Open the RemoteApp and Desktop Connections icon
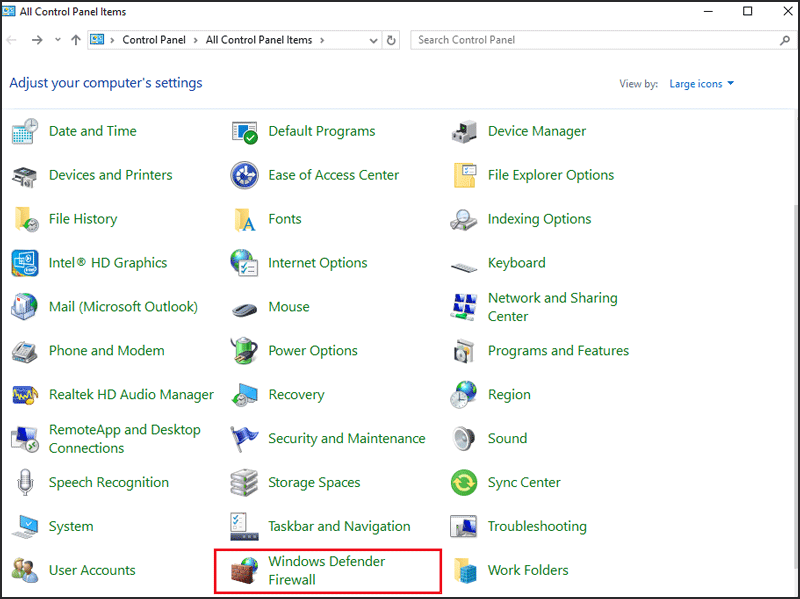The width and height of the screenshot is (800, 599). (24, 439)
